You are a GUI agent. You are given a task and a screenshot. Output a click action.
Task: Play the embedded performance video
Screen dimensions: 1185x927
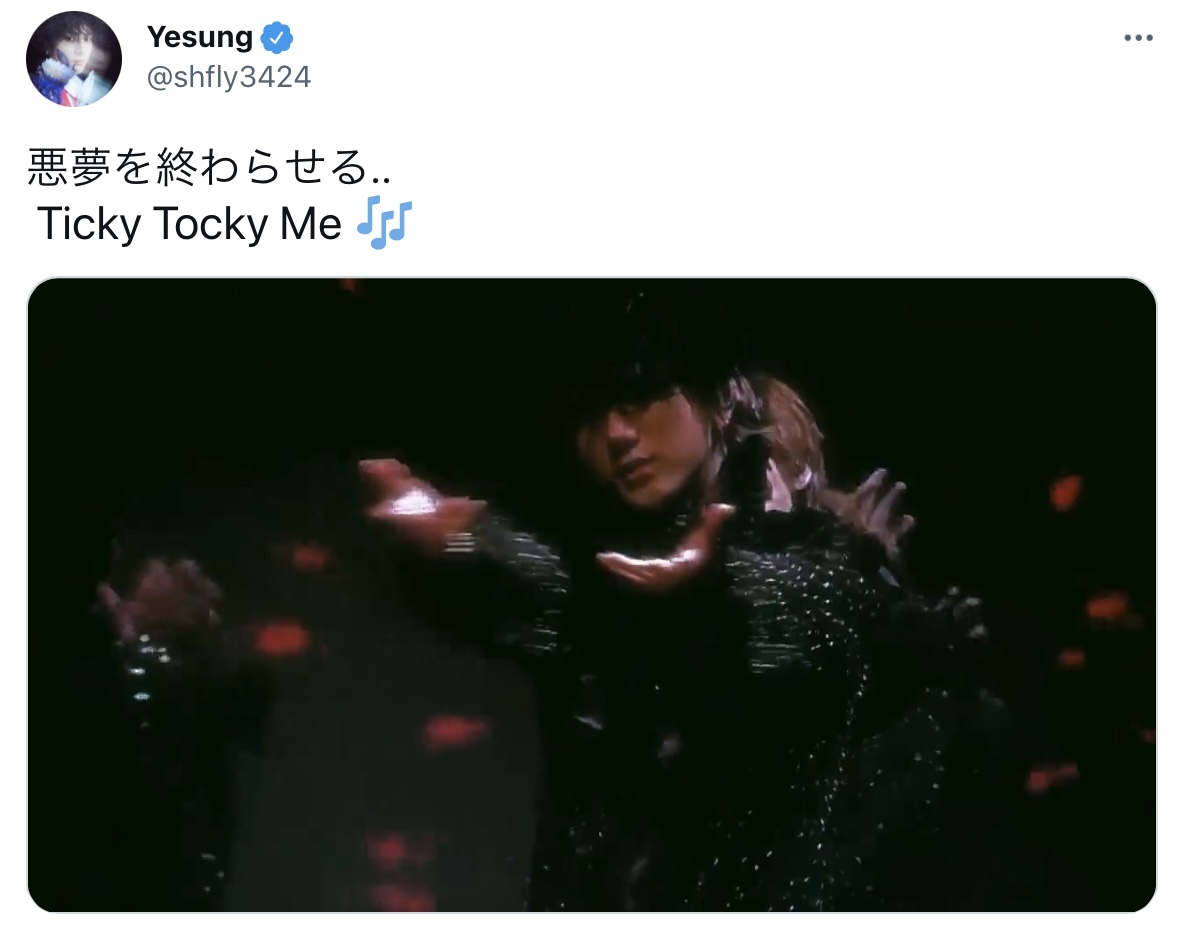click(592, 595)
